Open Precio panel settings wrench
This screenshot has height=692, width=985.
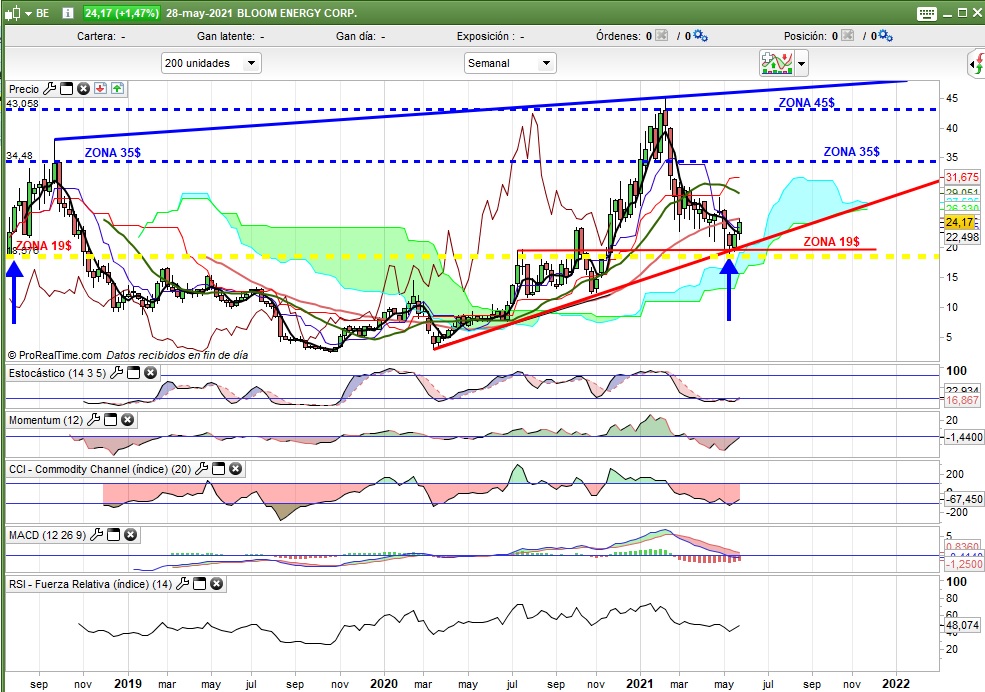(50, 89)
